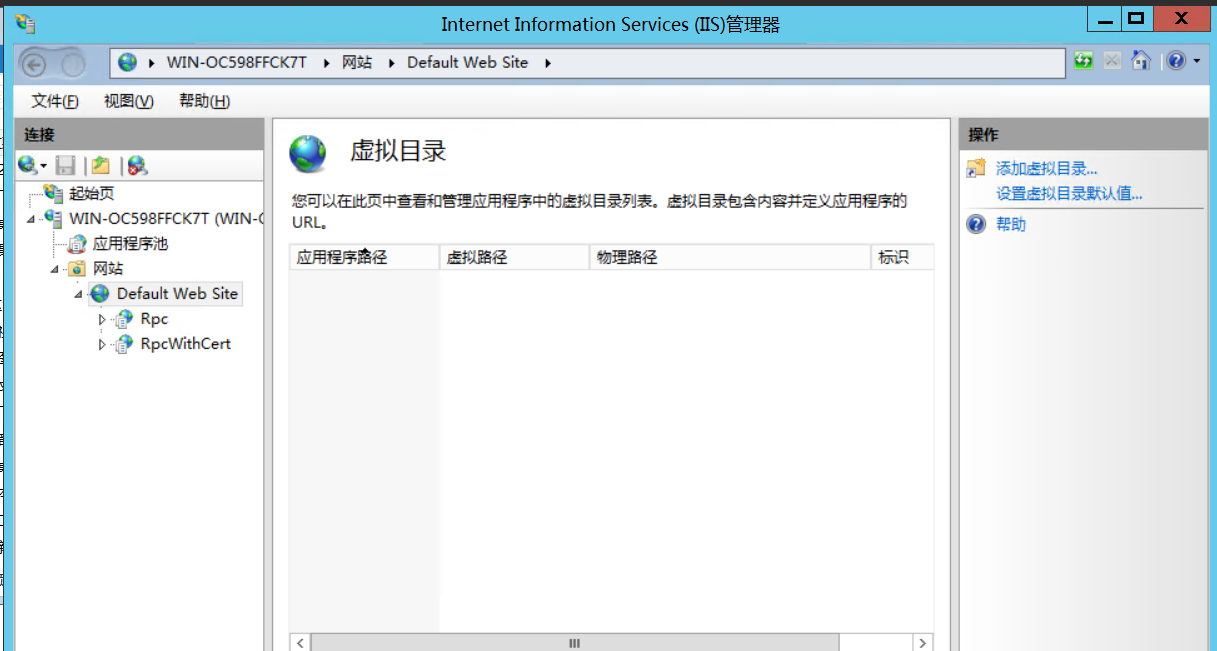Select 应用程序池 in the tree
This screenshot has height=651, width=1217.
click(x=131, y=243)
